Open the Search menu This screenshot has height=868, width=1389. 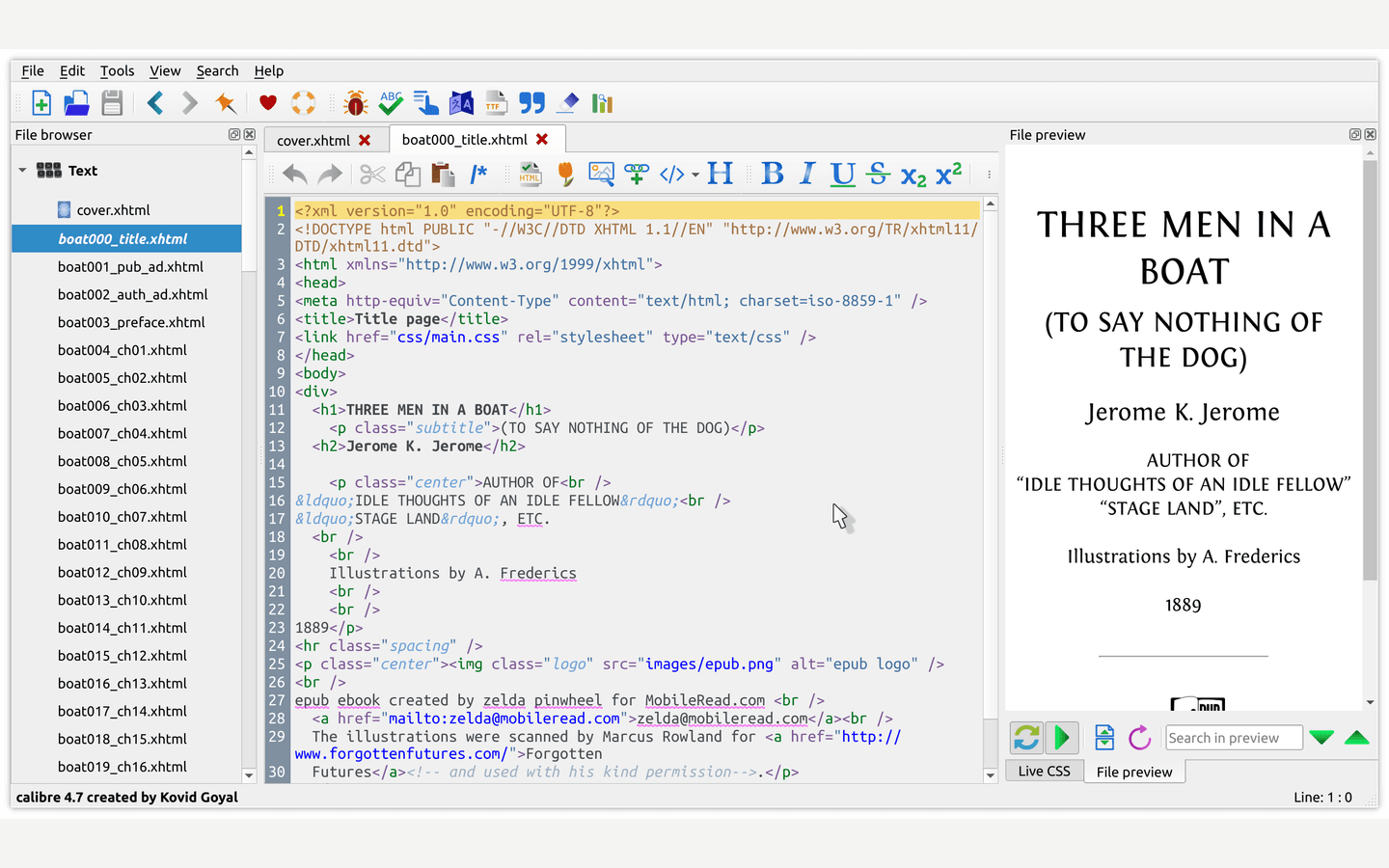coord(217,70)
